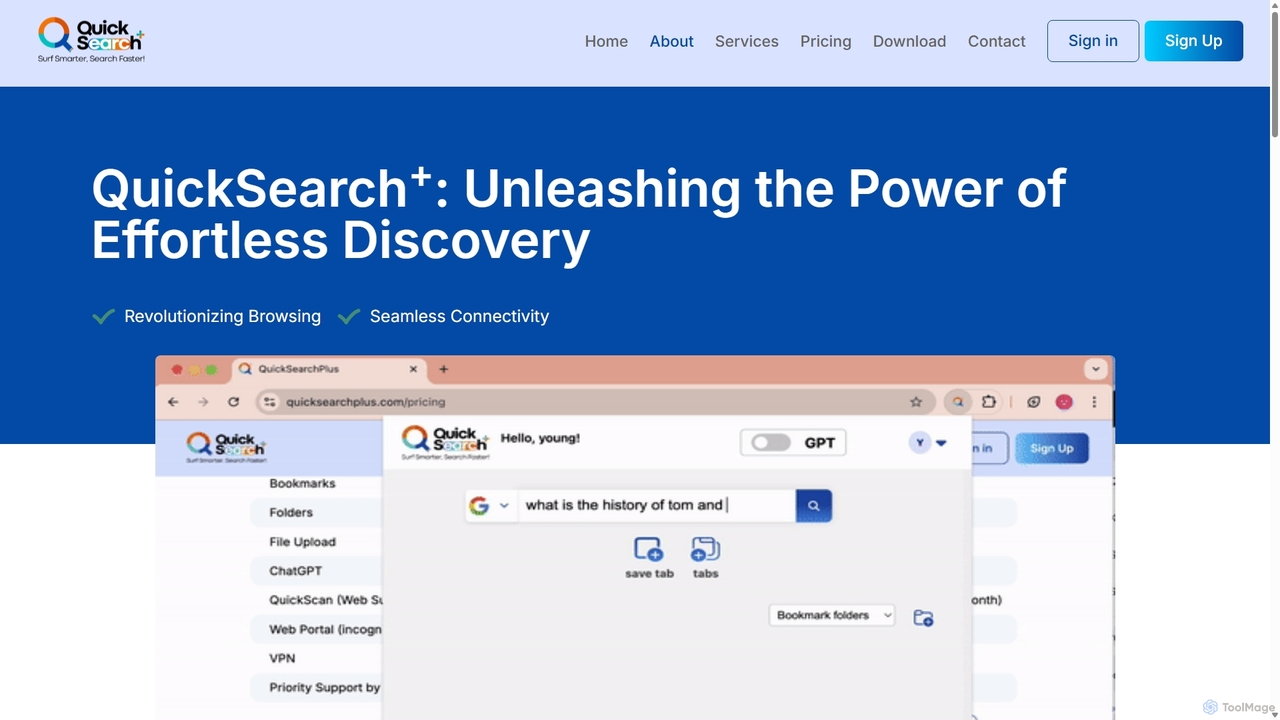Viewport: 1280px width, 720px height.
Task: Open the Download page
Action: [909, 41]
